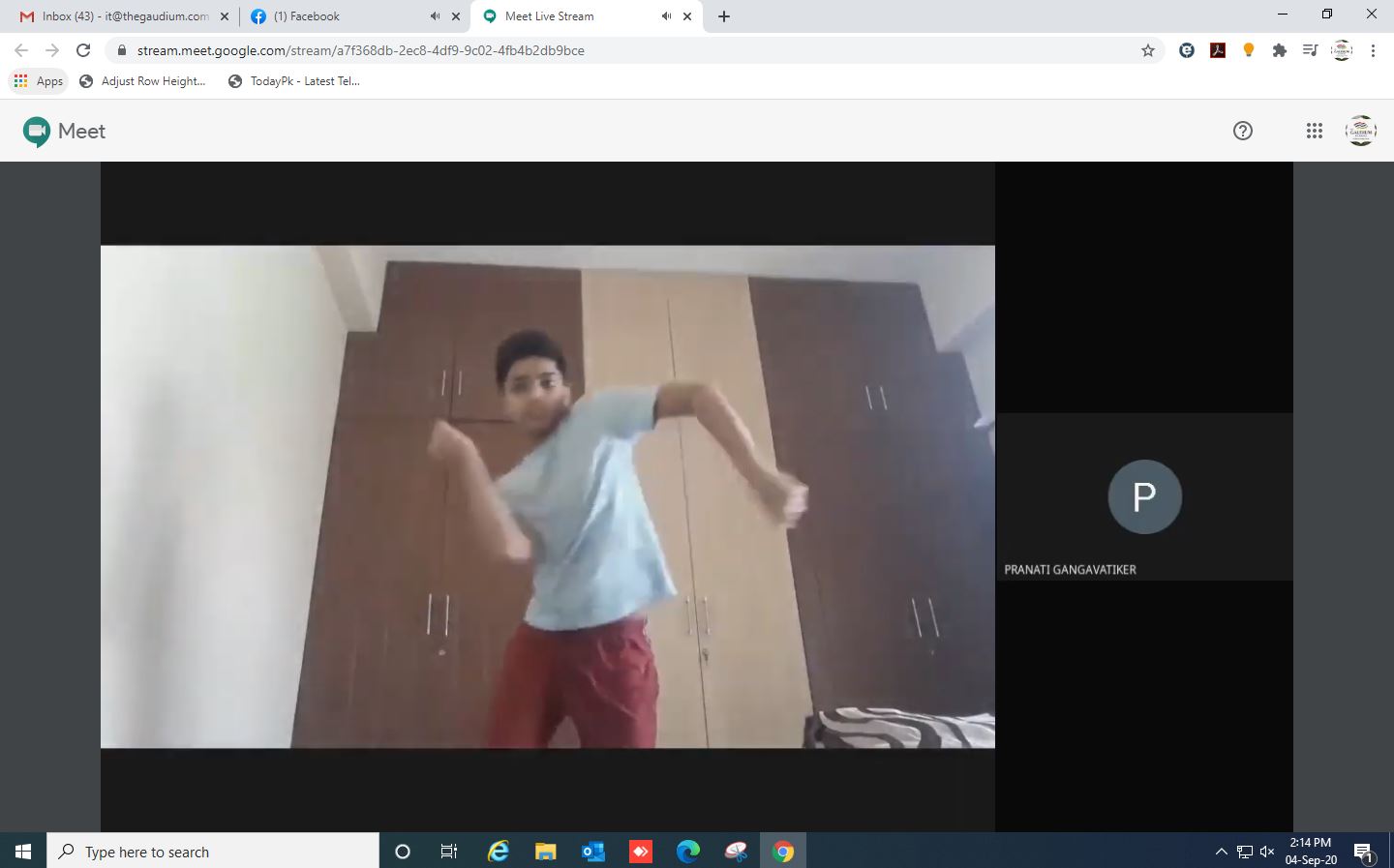Viewport: 1394px width, 868px height.
Task: Click the Windows taskbar search box
Action: (213, 852)
